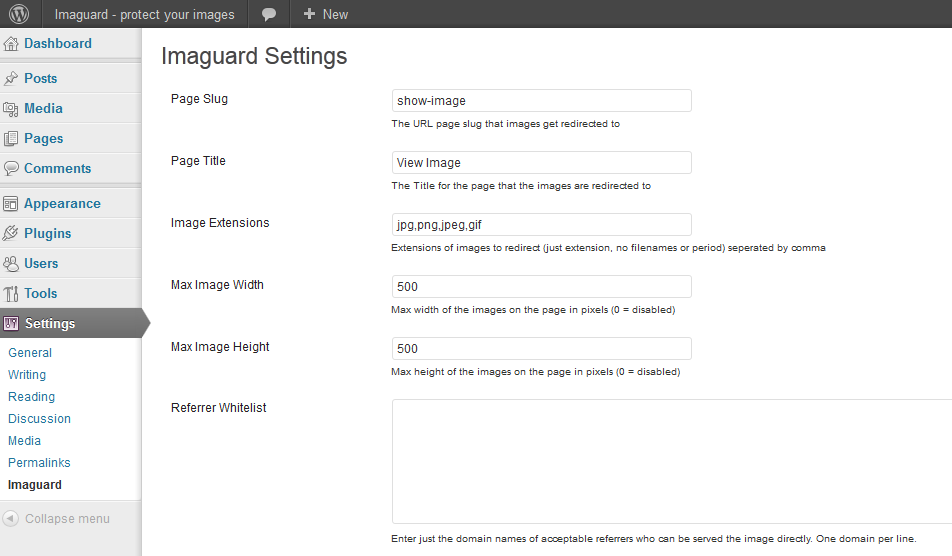This screenshot has height=556, width=952.
Task: Open the Plugins menu
Action: pyautogui.click(x=47, y=233)
